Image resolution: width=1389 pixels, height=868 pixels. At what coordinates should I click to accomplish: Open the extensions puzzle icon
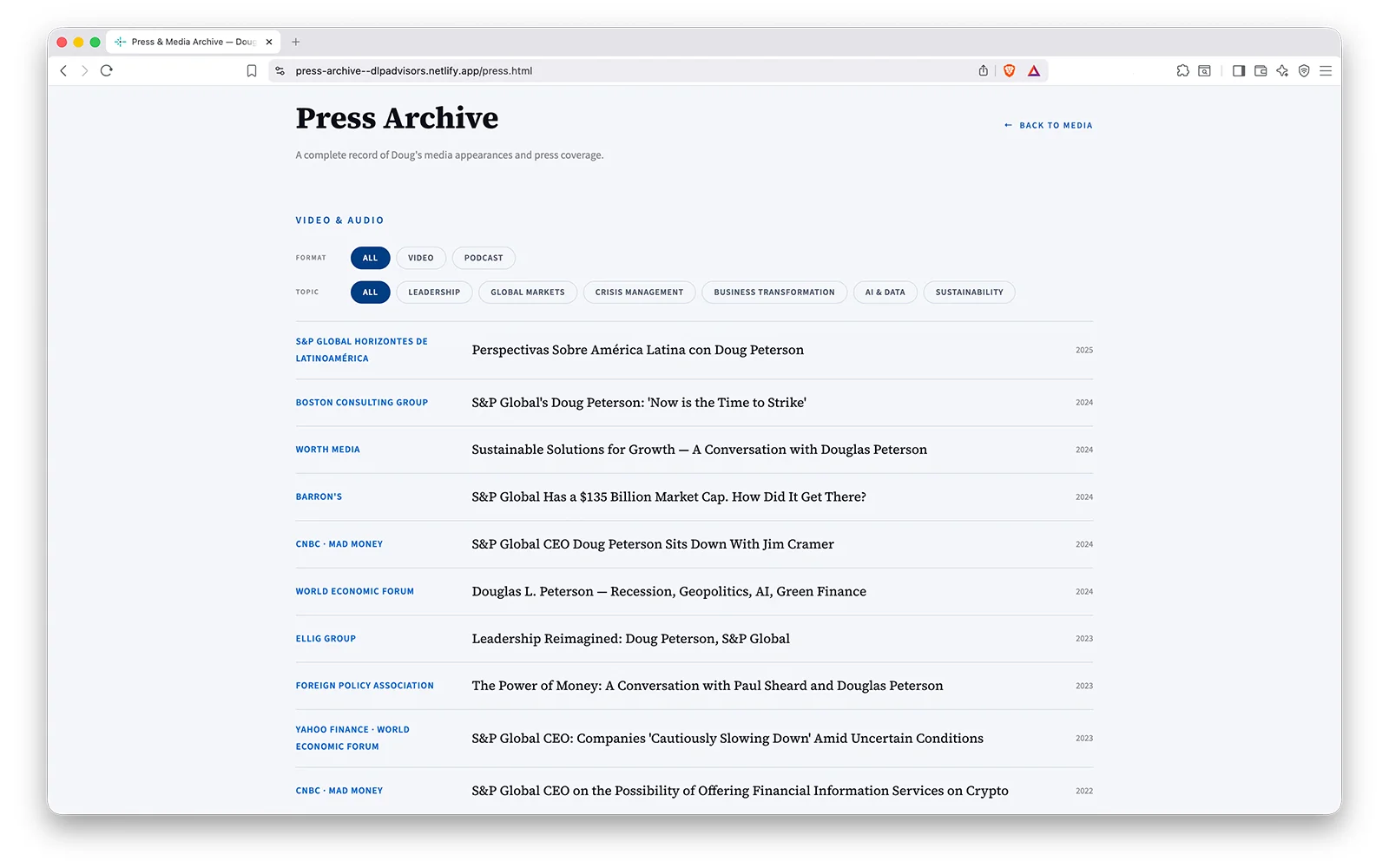click(x=1182, y=71)
